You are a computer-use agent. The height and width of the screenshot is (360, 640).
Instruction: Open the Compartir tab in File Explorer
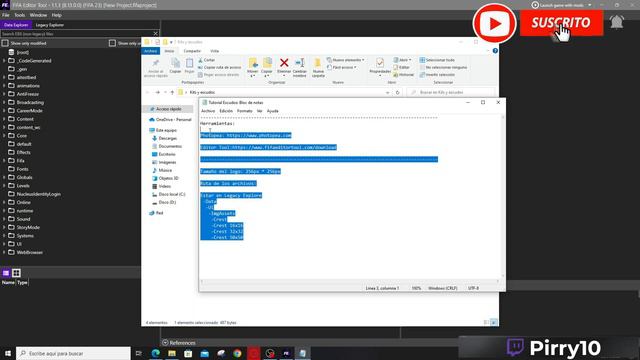(192, 51)
